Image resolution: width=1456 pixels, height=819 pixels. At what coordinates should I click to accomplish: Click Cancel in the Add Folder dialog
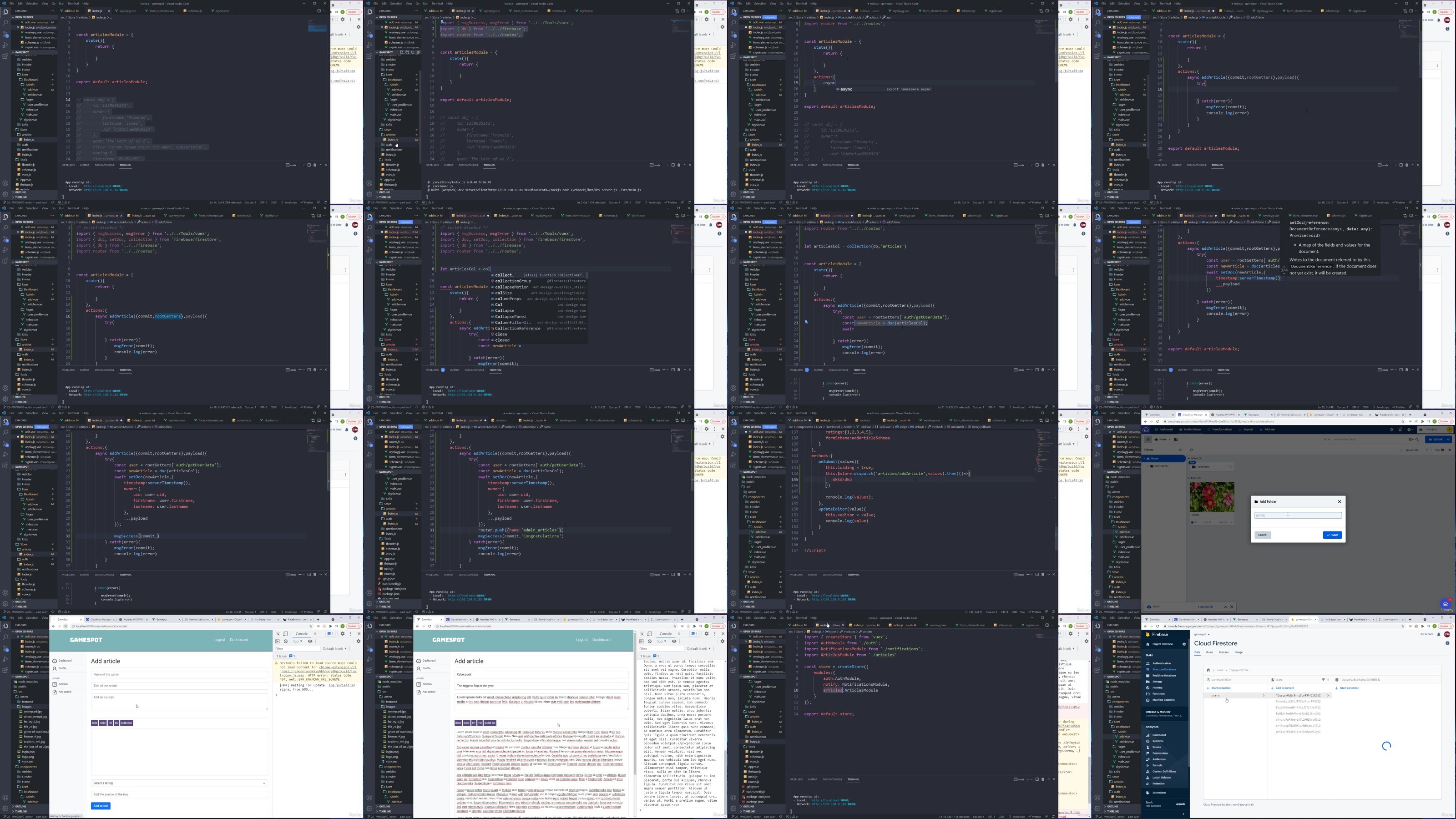point(1263,535)
